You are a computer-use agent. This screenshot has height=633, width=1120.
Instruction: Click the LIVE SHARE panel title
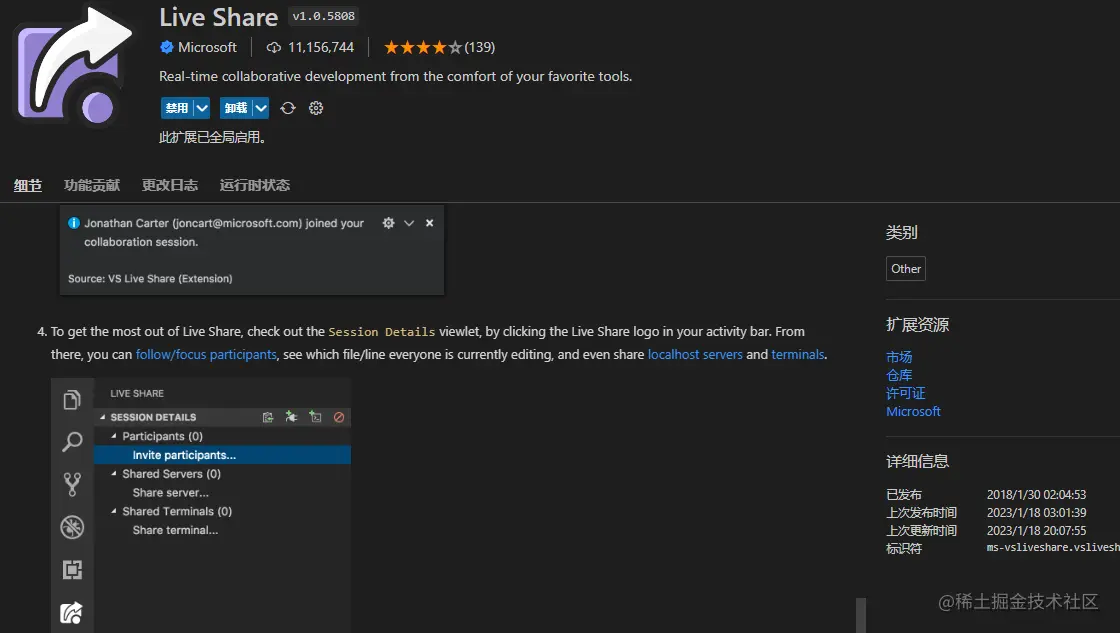(x=137, y=394)
